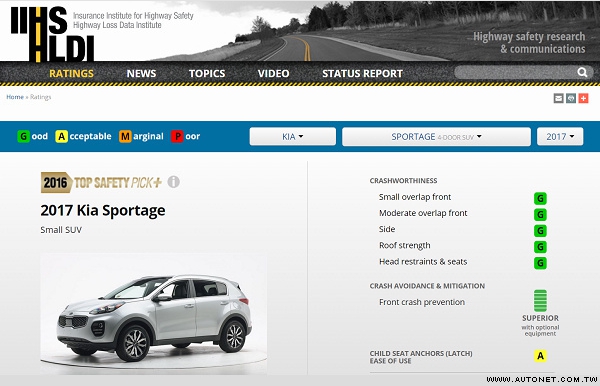This screenshot has height=386, width=600.
Task: Go to the Home breadcrumb link
Action: point(15,97)
